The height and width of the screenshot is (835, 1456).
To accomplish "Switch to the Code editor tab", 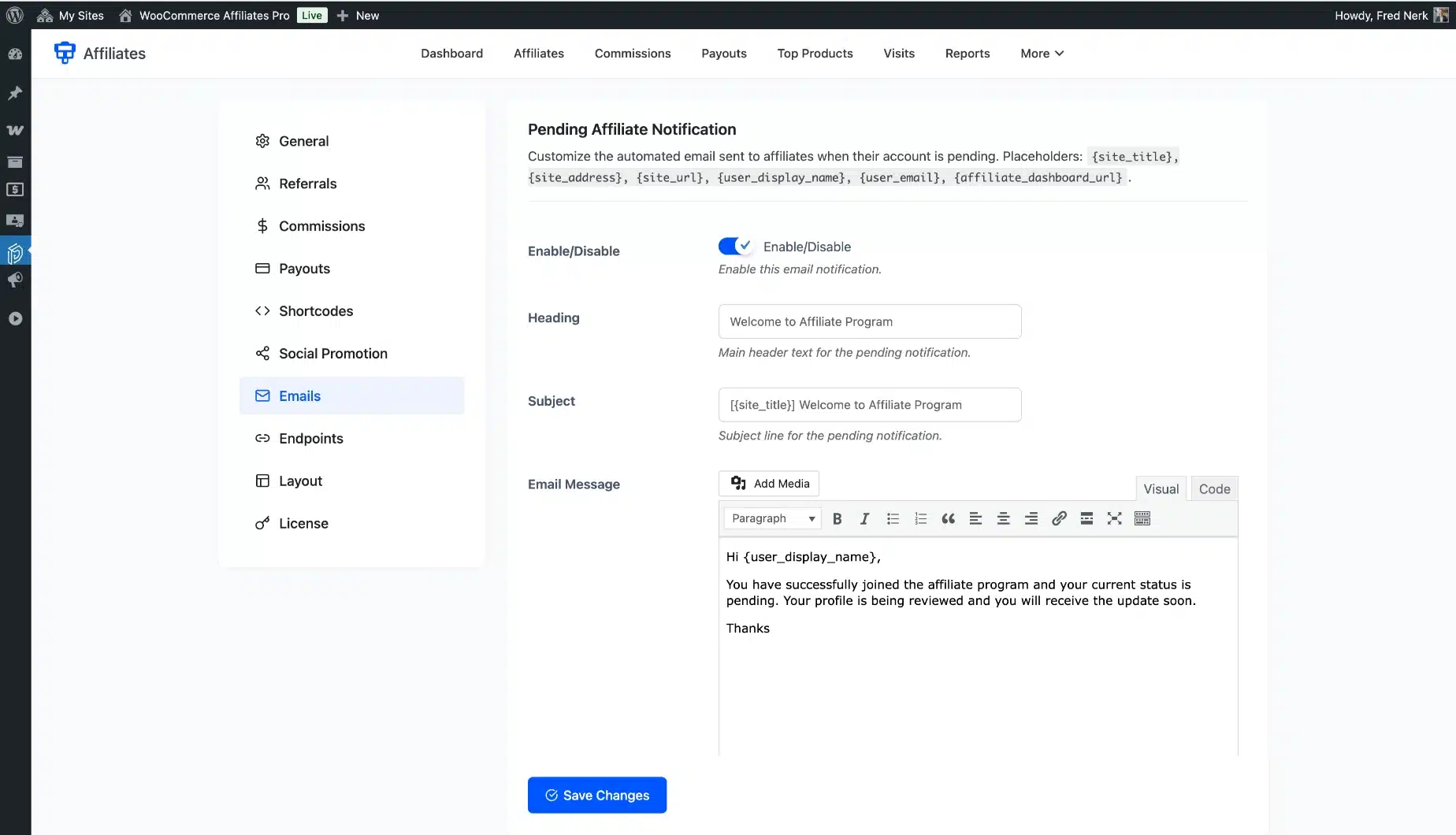I will point(1214,489).
